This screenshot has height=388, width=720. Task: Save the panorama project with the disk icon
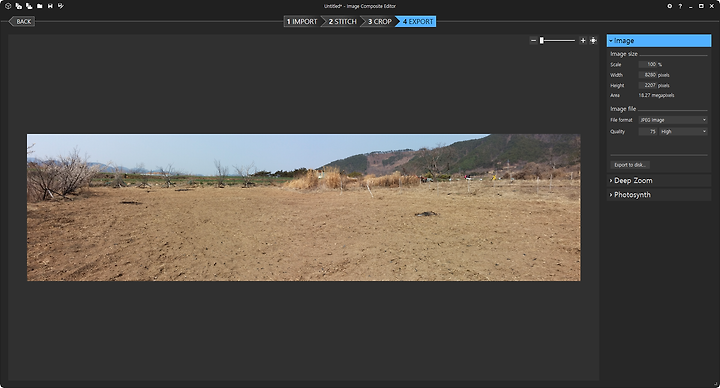coord(50,6)
